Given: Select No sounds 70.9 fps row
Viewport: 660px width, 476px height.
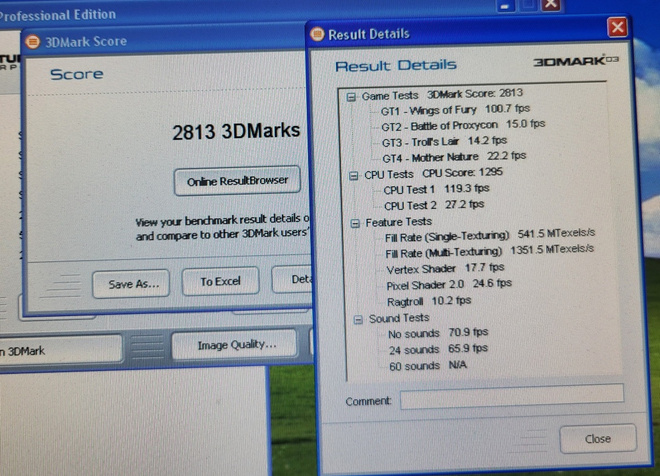Looking at the screenshot, I should (x=438, y=333).
